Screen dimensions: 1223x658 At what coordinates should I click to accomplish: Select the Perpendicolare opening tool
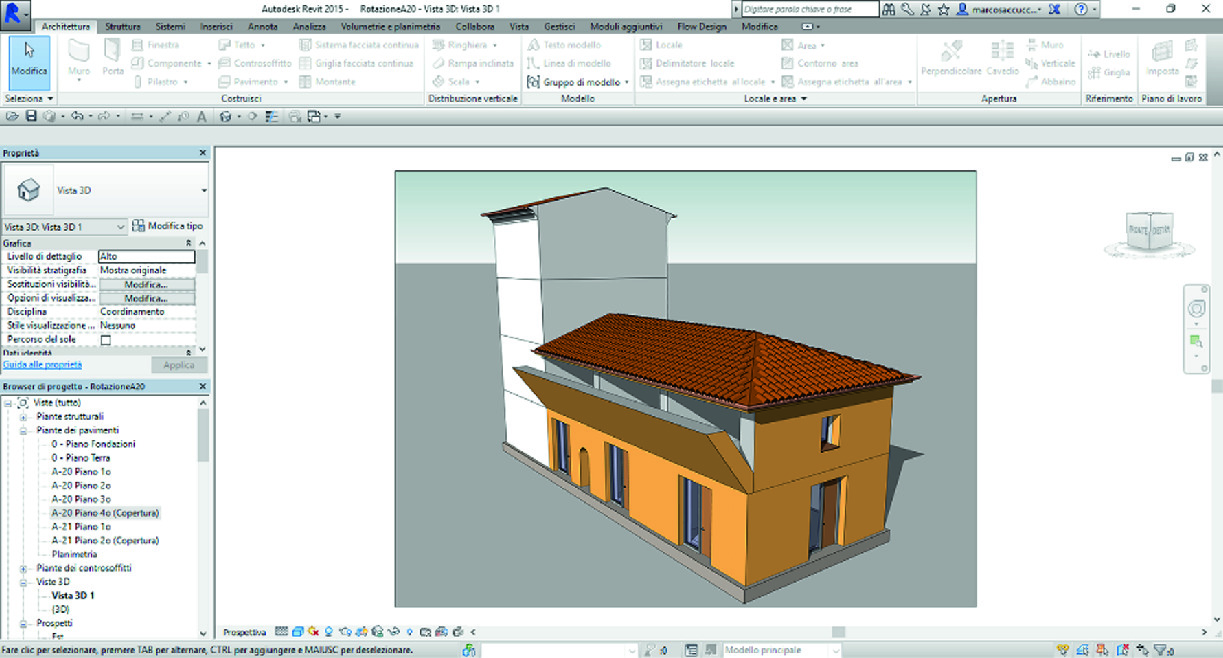952,60
